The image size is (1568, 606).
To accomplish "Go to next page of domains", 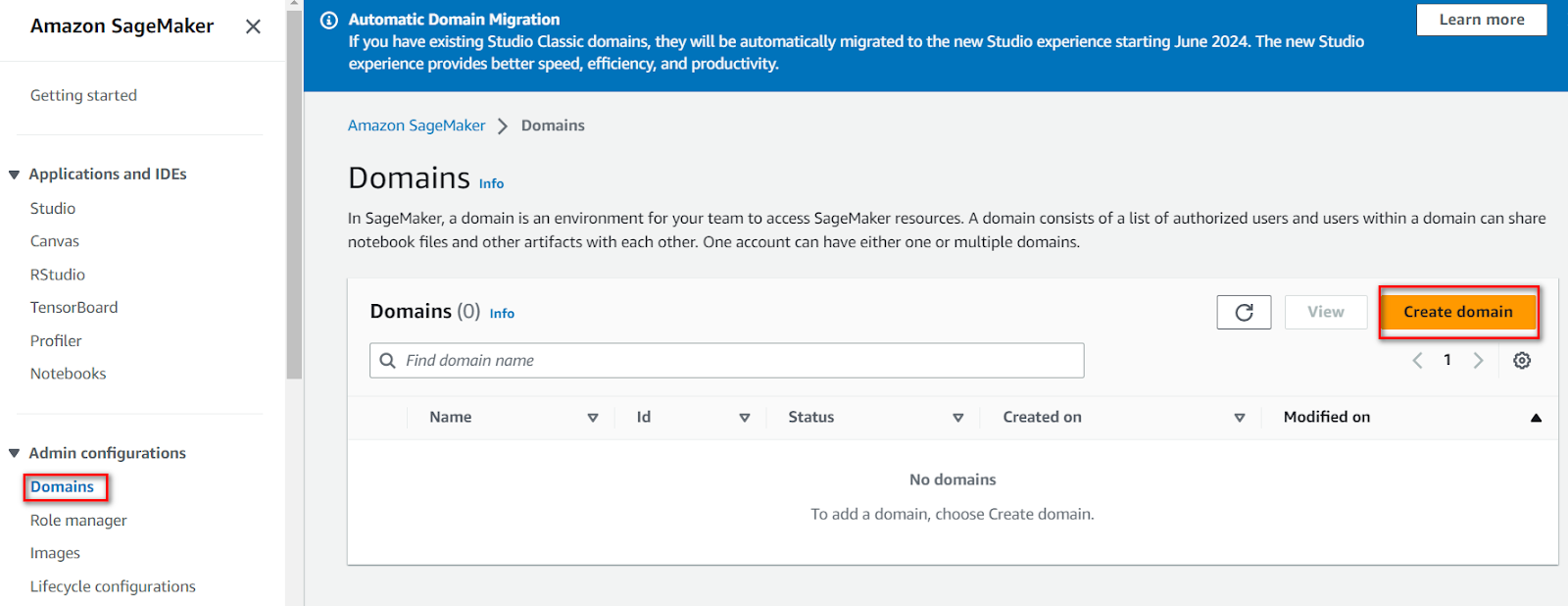I will (1479, 360).
